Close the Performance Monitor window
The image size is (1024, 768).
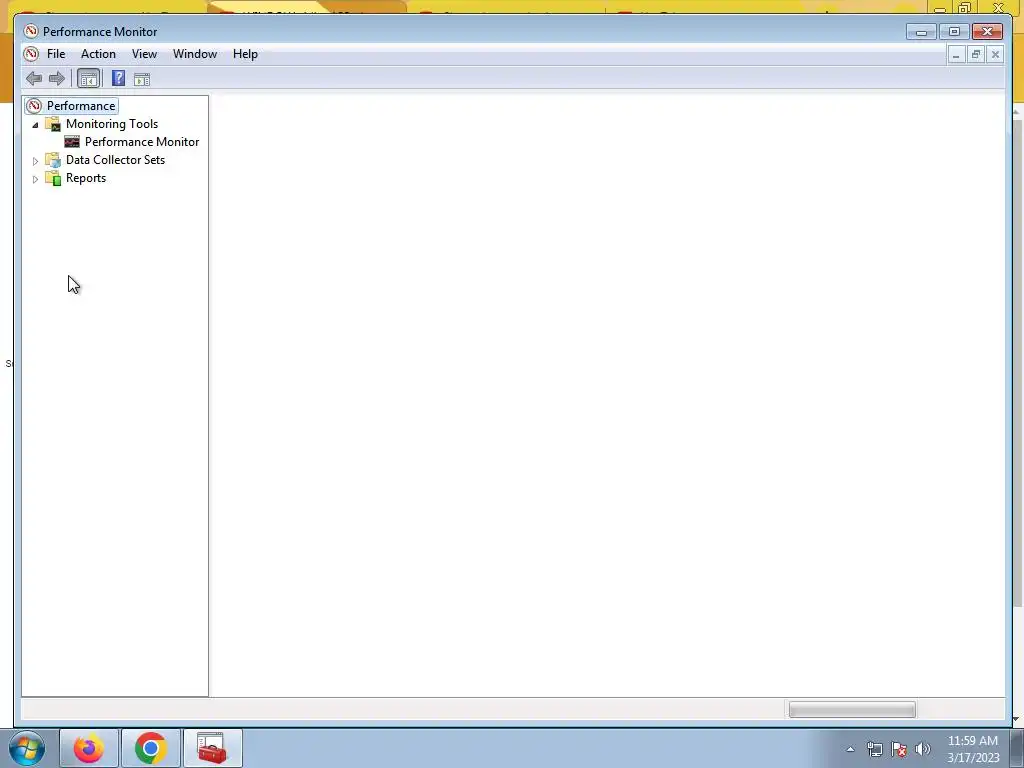tap(987, 31)
